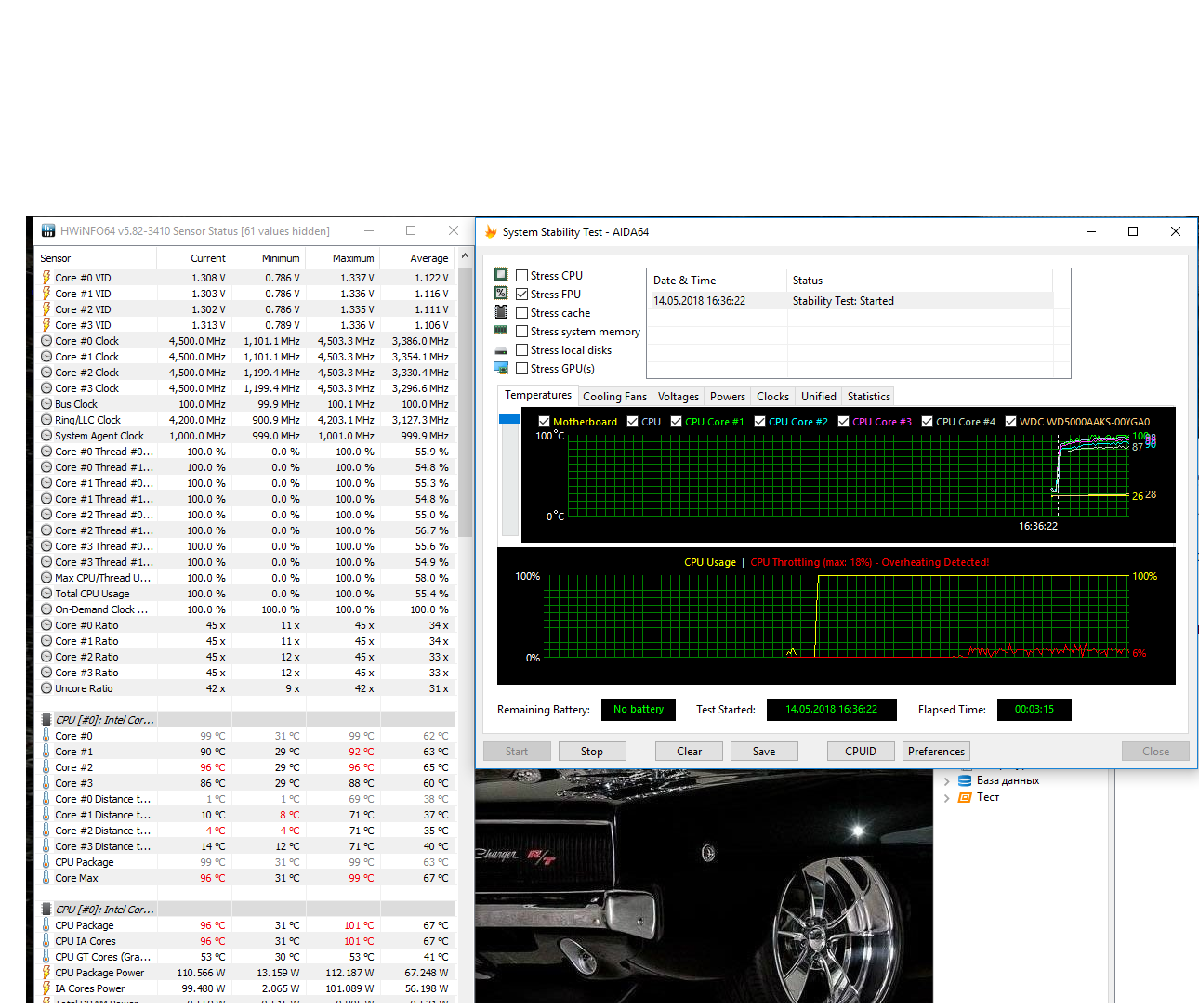Viewport: 1199px width, 1008px height.
Task: Click the Preferences button
Action: pyautogui.click(x=936, y=752)
